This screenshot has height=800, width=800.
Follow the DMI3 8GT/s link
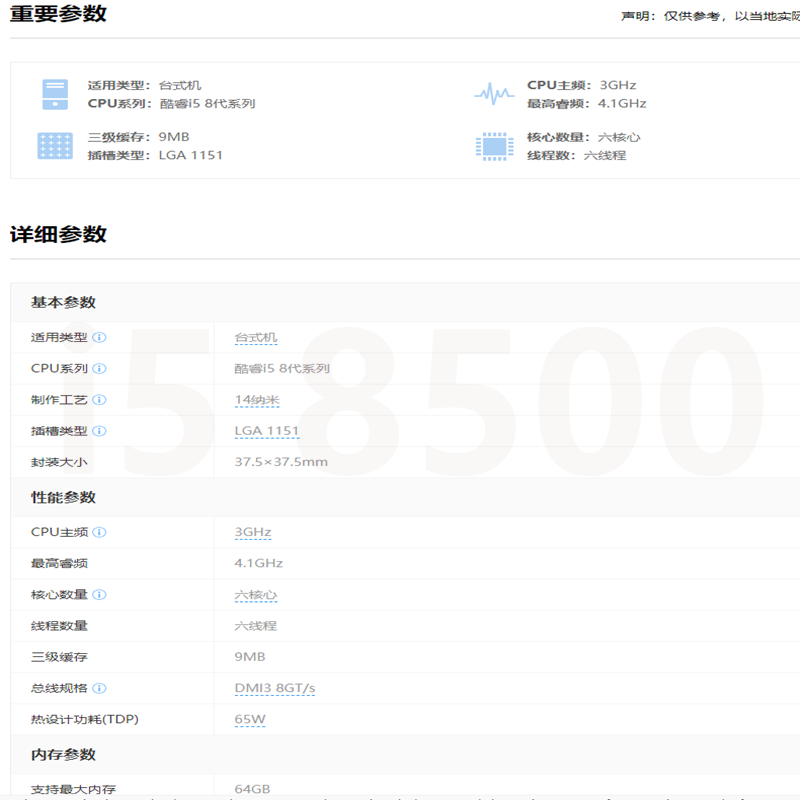coord(274,688)
